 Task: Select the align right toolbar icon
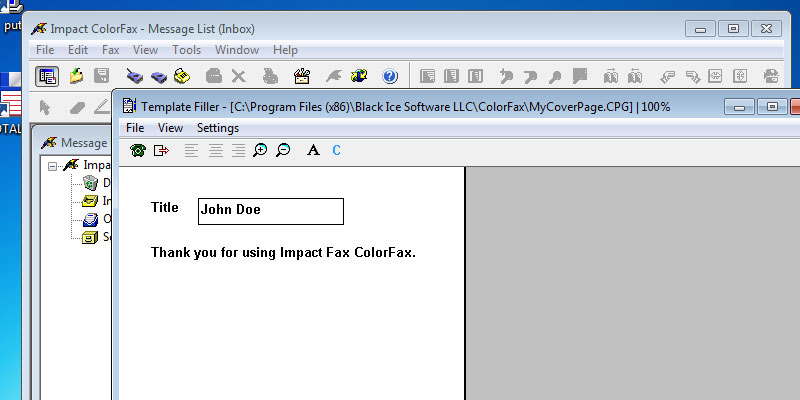click(x=238, y=150)
